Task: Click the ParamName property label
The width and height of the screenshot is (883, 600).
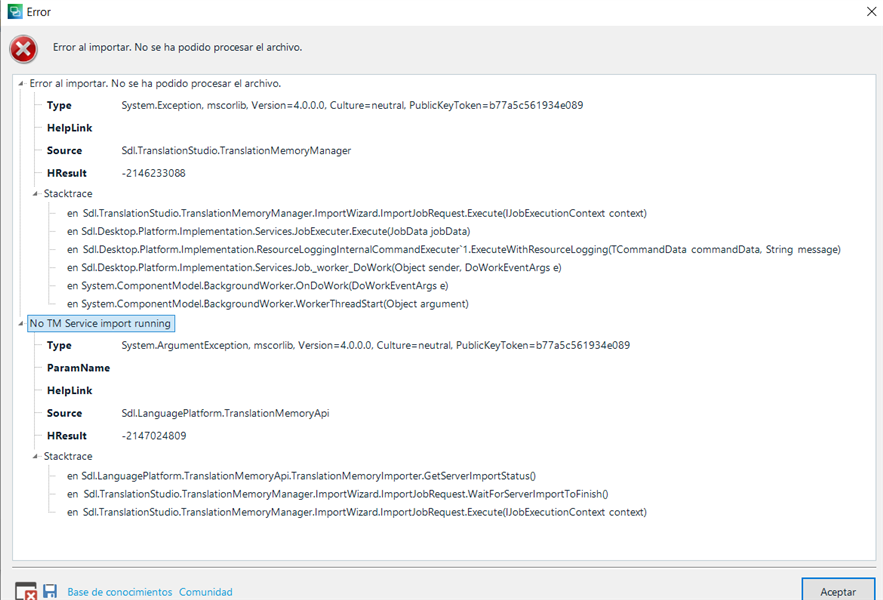Action: pos(78,368)
